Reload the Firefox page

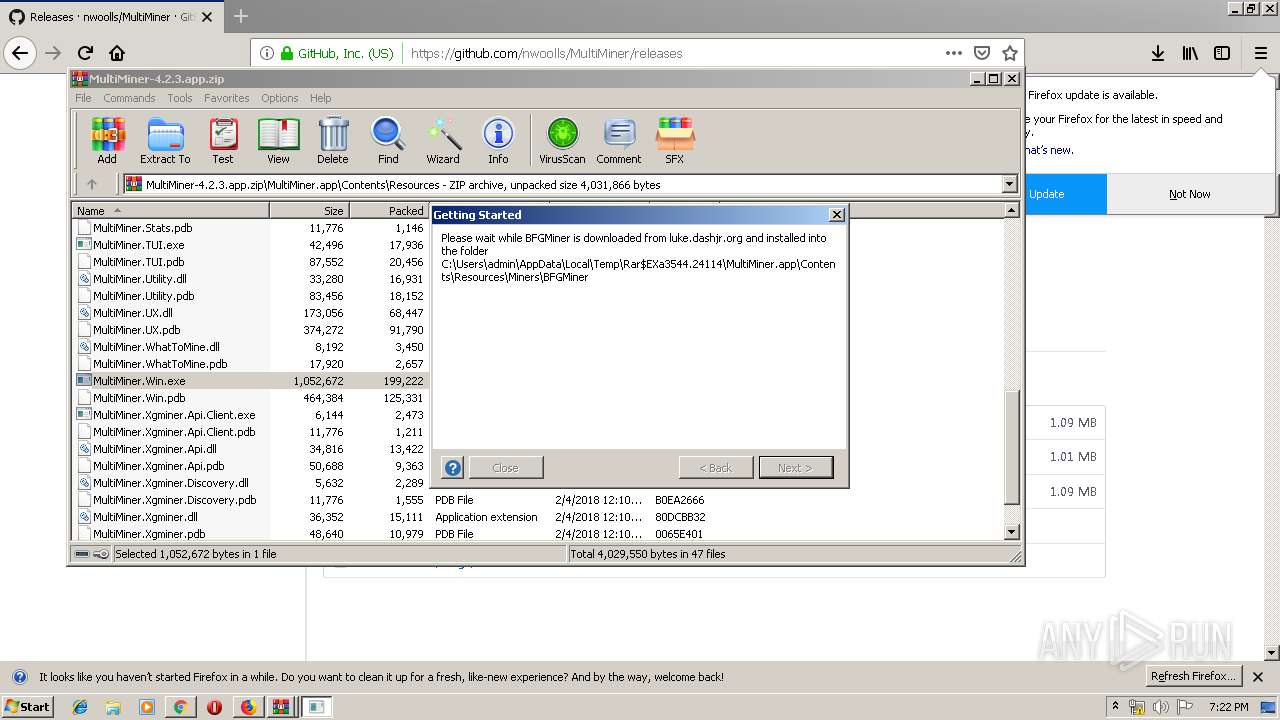tap(85, 53)
